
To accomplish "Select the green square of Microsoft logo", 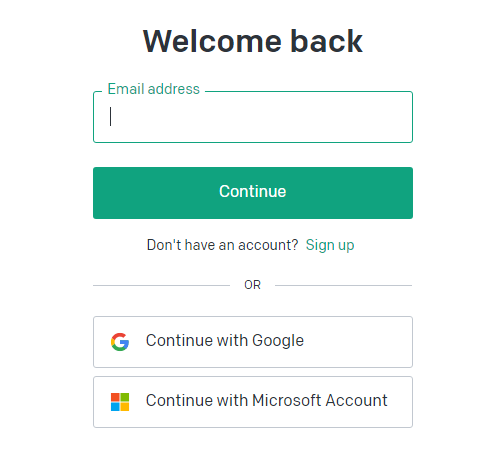I will click(x=125, y=397).
